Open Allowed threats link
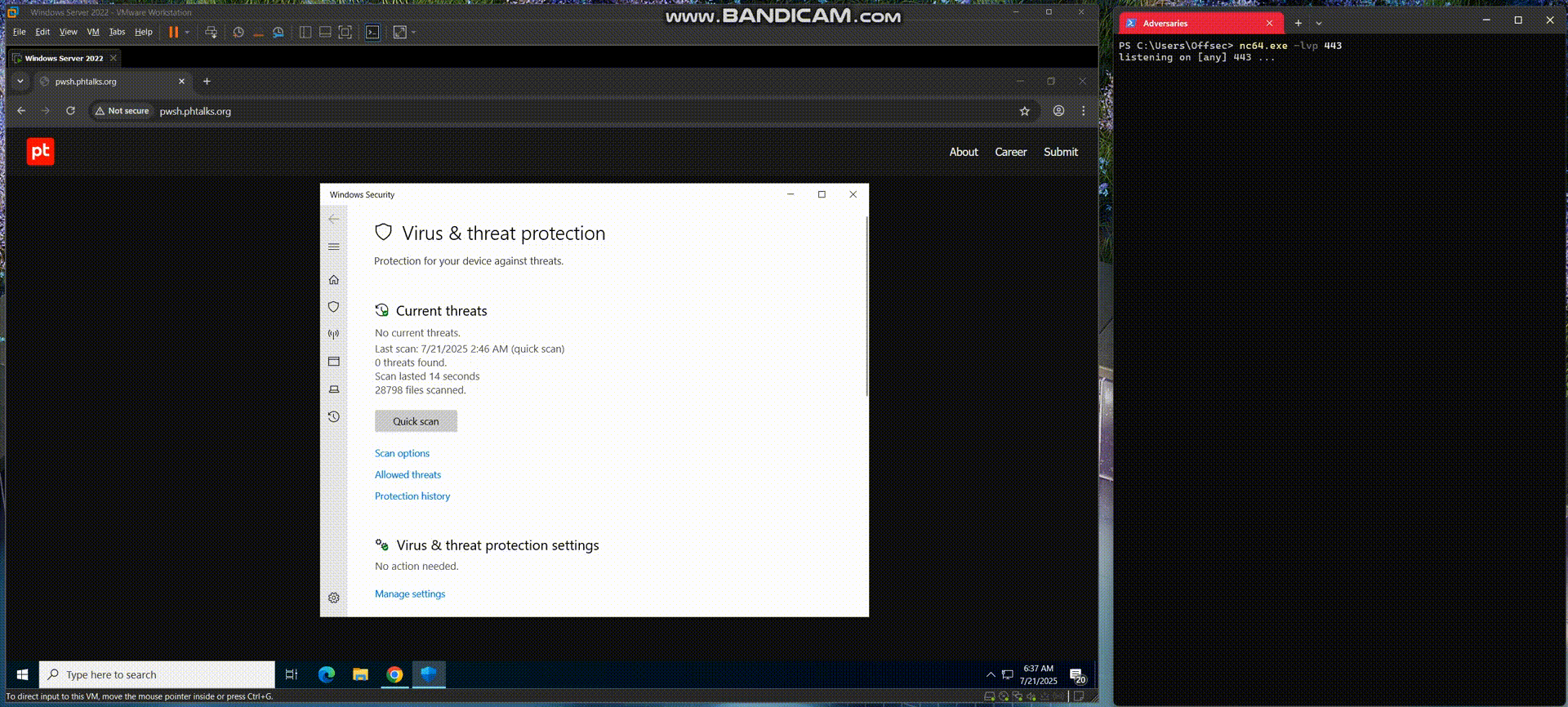 (408, 474)
